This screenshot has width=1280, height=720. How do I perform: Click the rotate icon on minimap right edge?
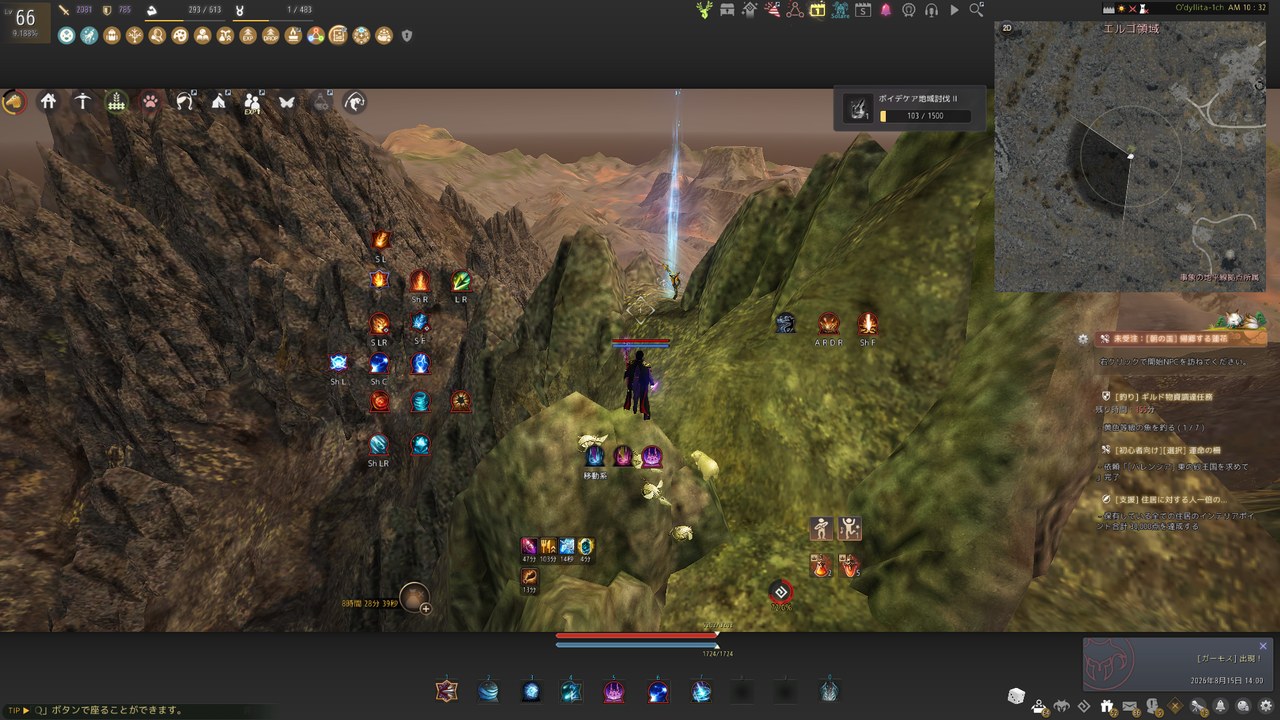tap(1261, 86)
